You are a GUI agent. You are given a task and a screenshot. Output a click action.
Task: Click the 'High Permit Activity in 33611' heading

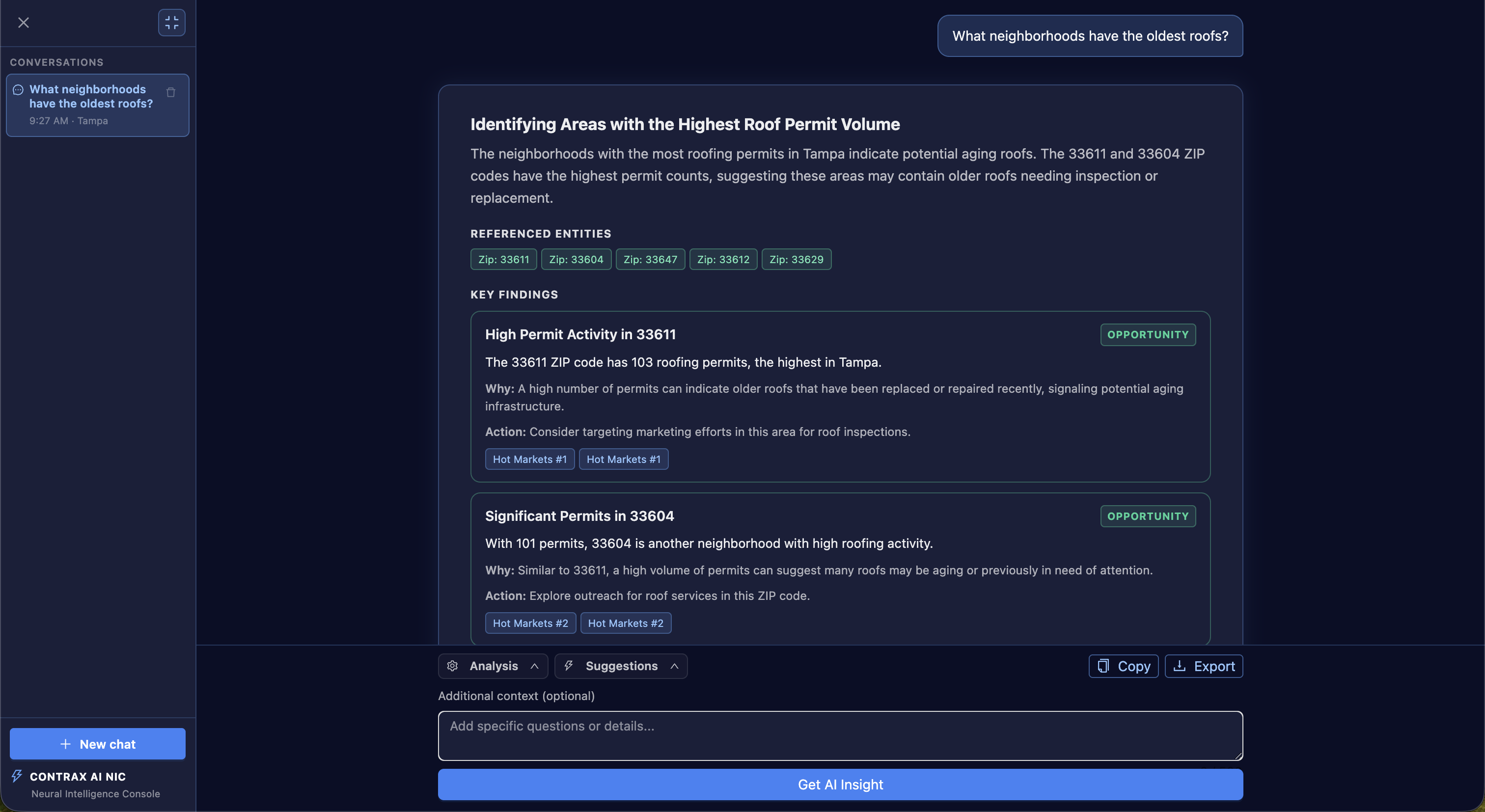(x=580, y=334)
